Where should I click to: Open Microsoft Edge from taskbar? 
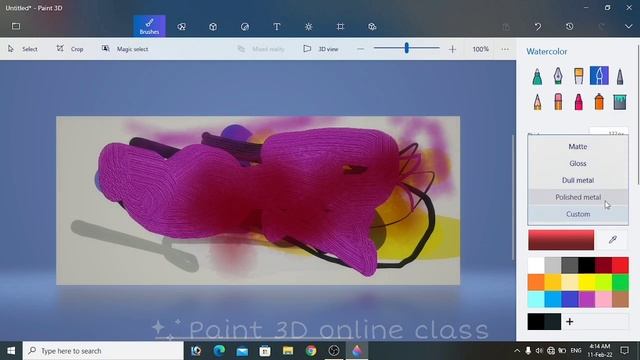pyautogui.click(x=219, y=351)
